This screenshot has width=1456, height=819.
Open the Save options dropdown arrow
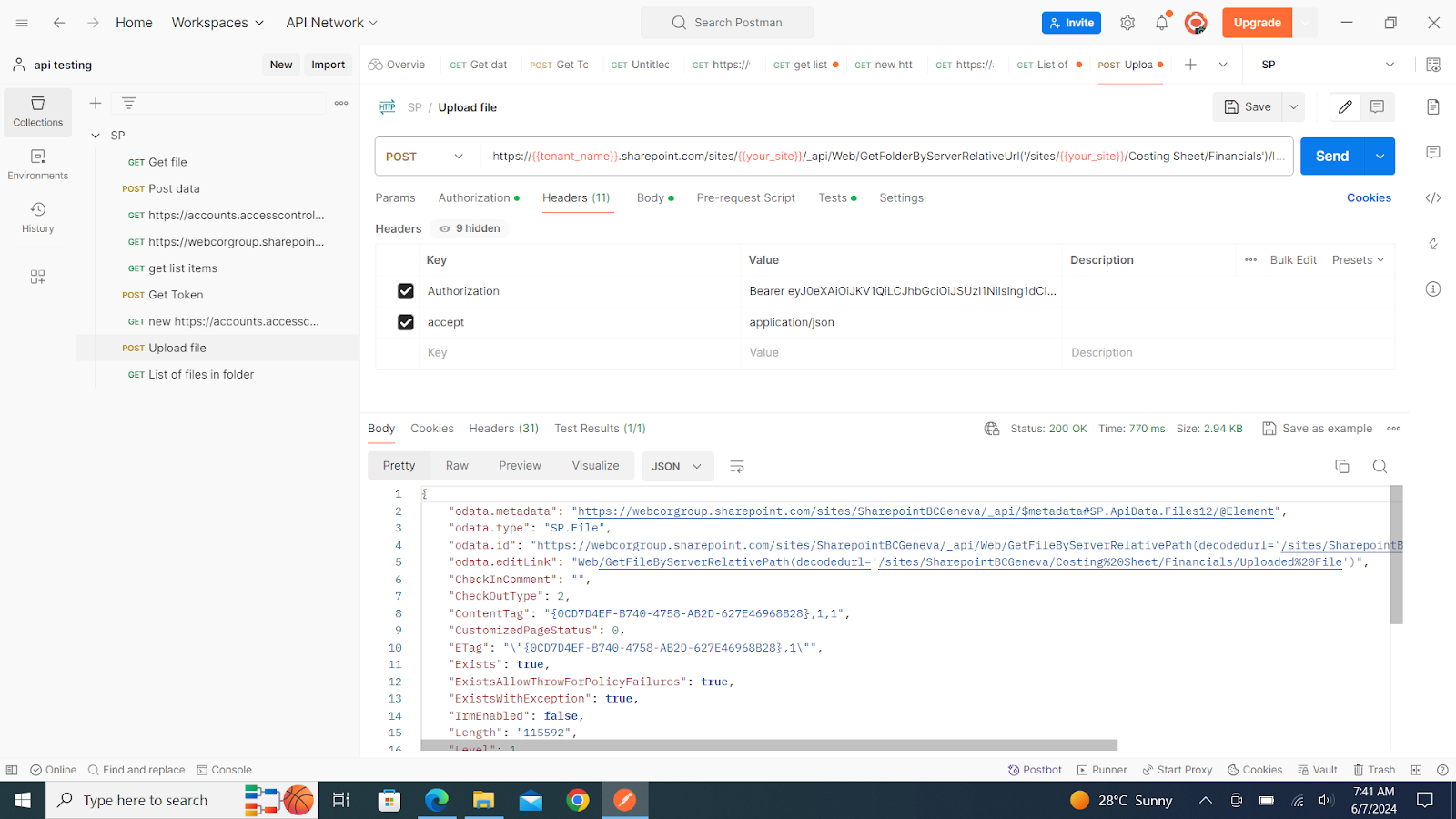[x=1293, y=106]
